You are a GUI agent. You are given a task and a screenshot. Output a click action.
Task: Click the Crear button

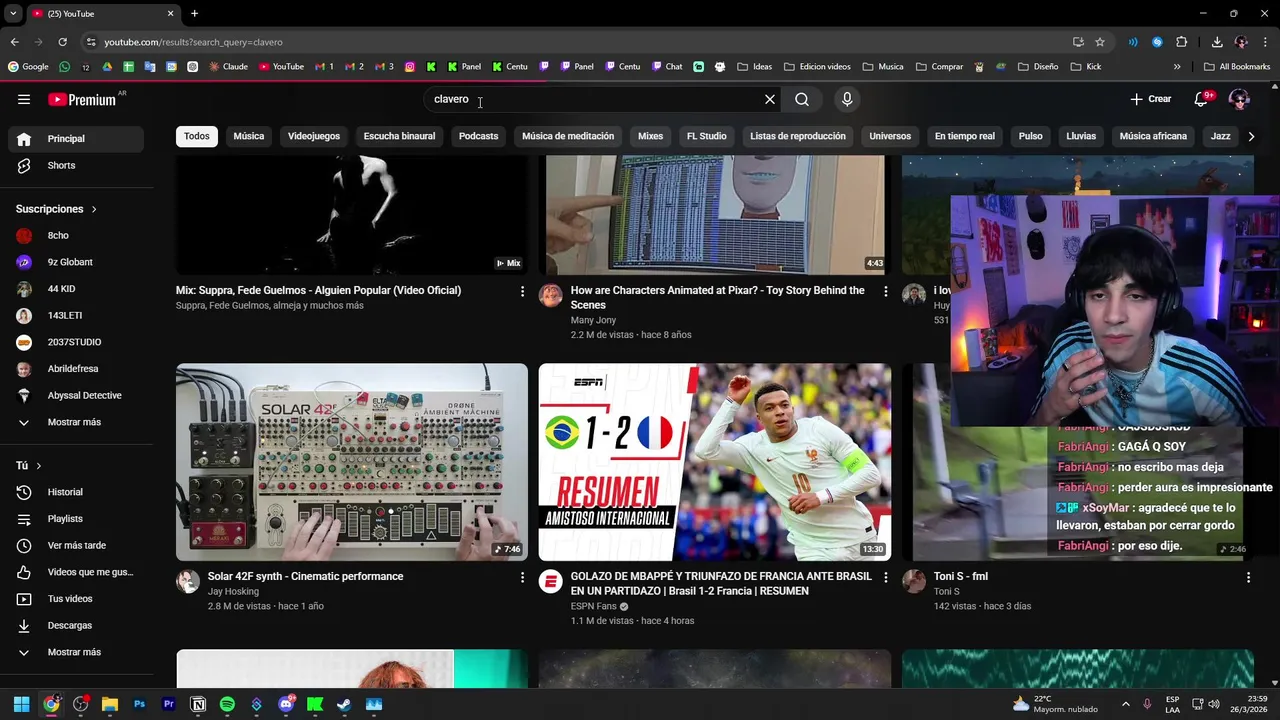point(1150,99)
